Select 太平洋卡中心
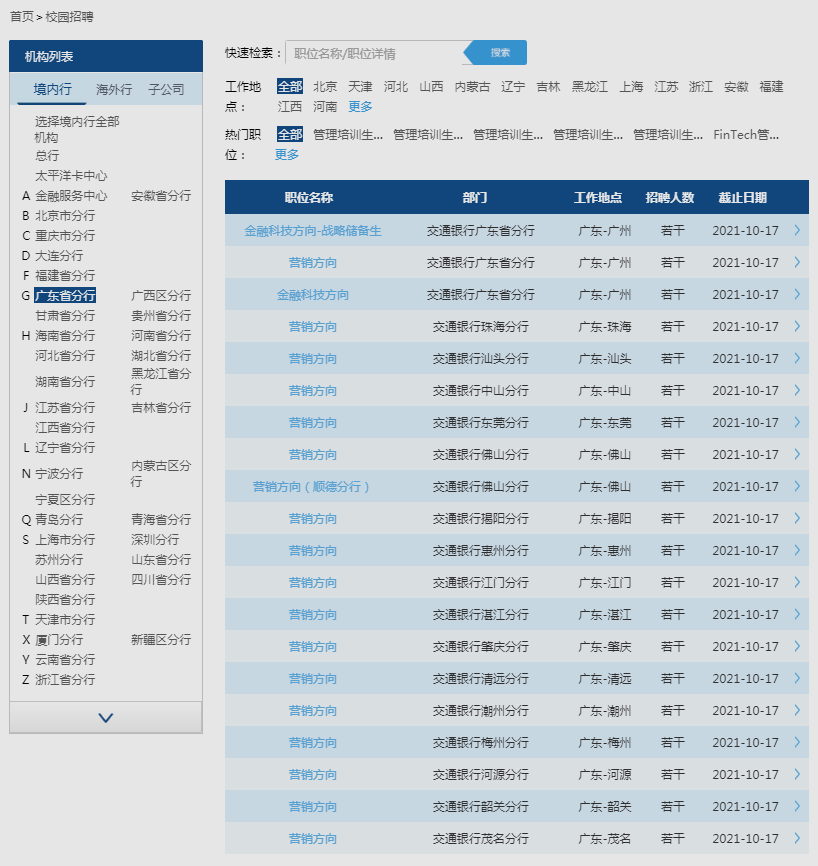 tap(71, 176)
